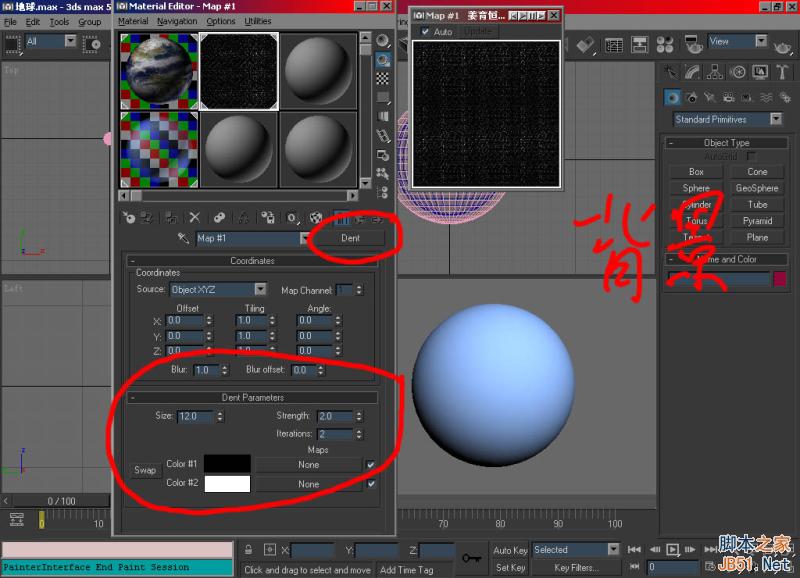Click the Show Map in Viewport icon
Image resolution: width=800 pixels, height=578 pixels.
tap(315, 216)
